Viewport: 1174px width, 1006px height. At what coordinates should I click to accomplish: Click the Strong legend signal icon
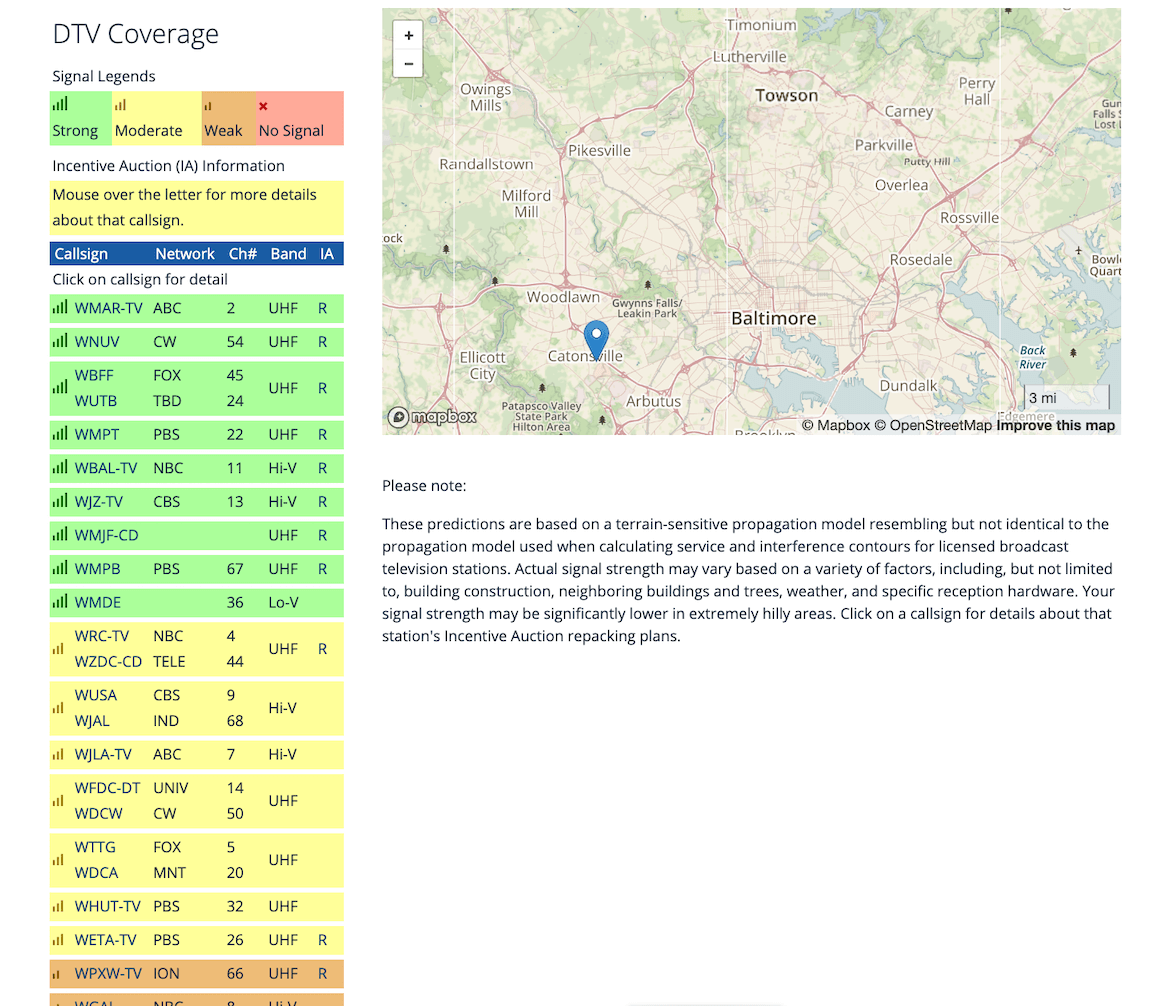pyautogui.click(x=60, y=104)
